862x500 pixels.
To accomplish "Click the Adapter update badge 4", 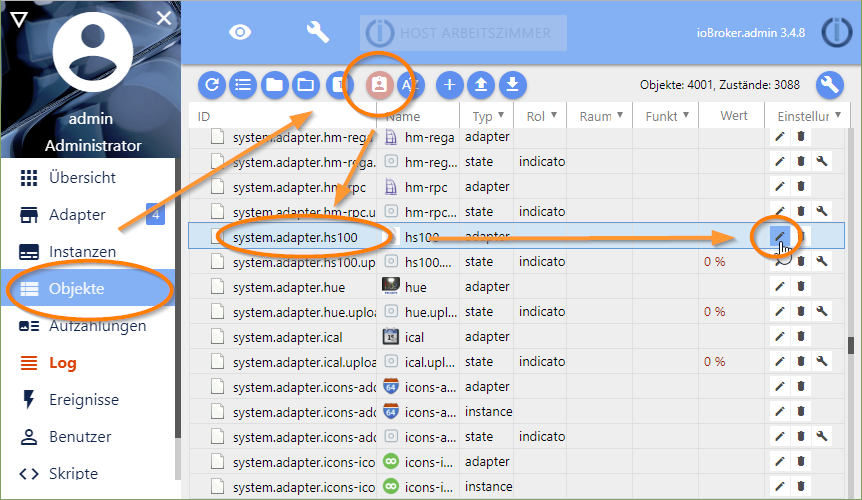I will 156,214.
